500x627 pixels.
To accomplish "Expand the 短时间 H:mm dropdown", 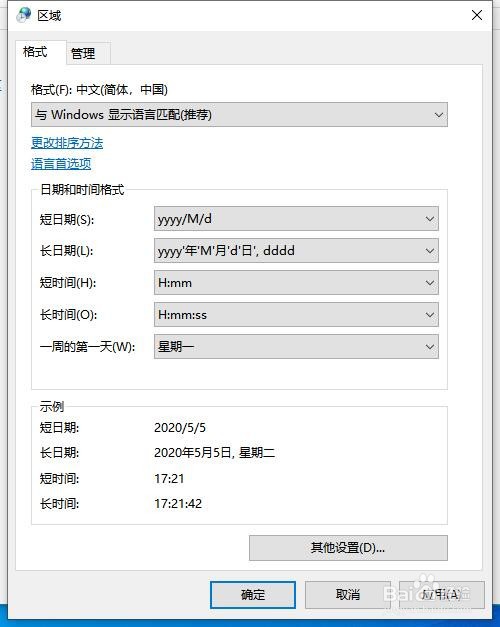I will coord(296,283).
